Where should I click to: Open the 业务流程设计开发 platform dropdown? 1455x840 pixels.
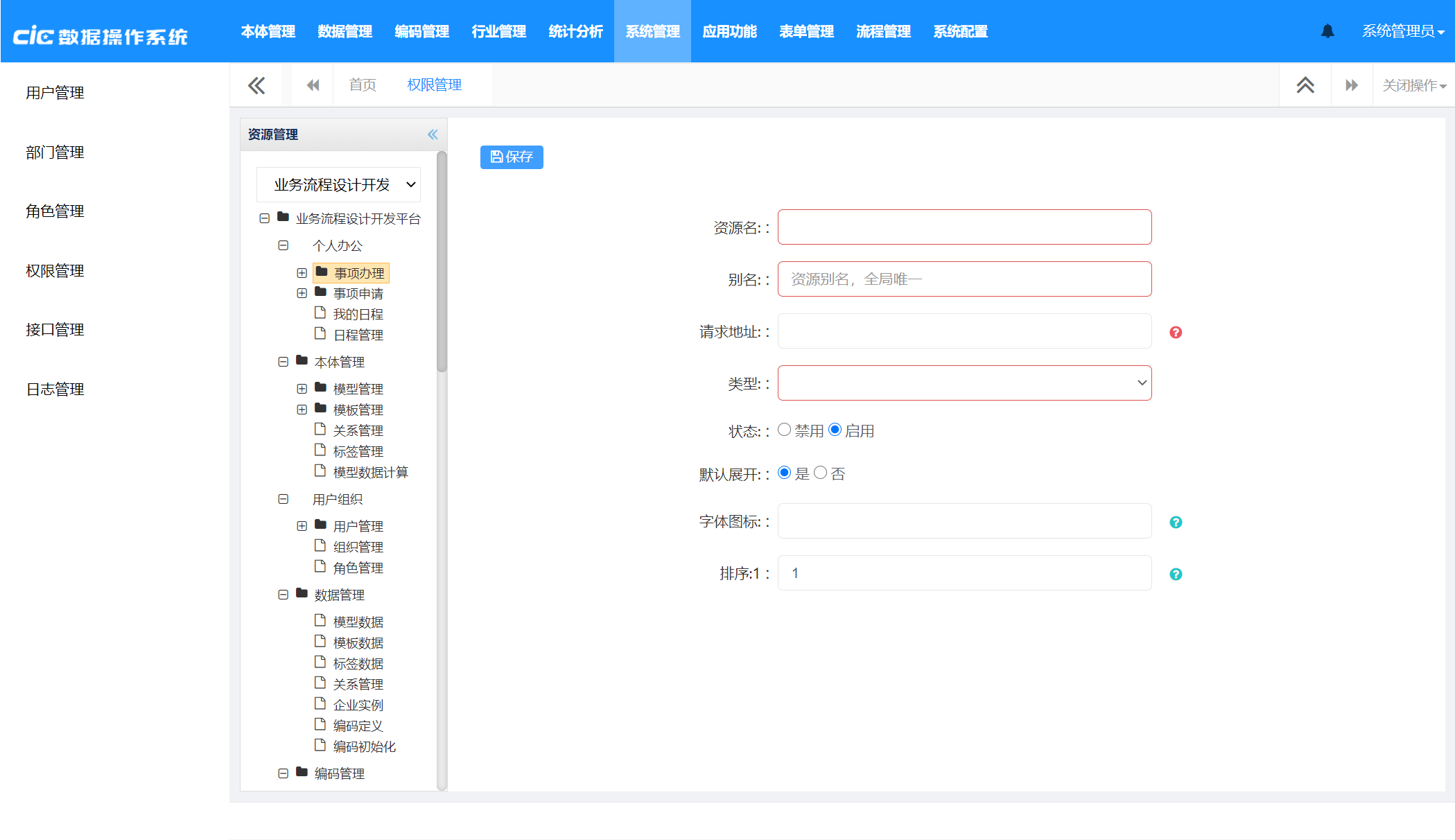(x=338, y=185)
